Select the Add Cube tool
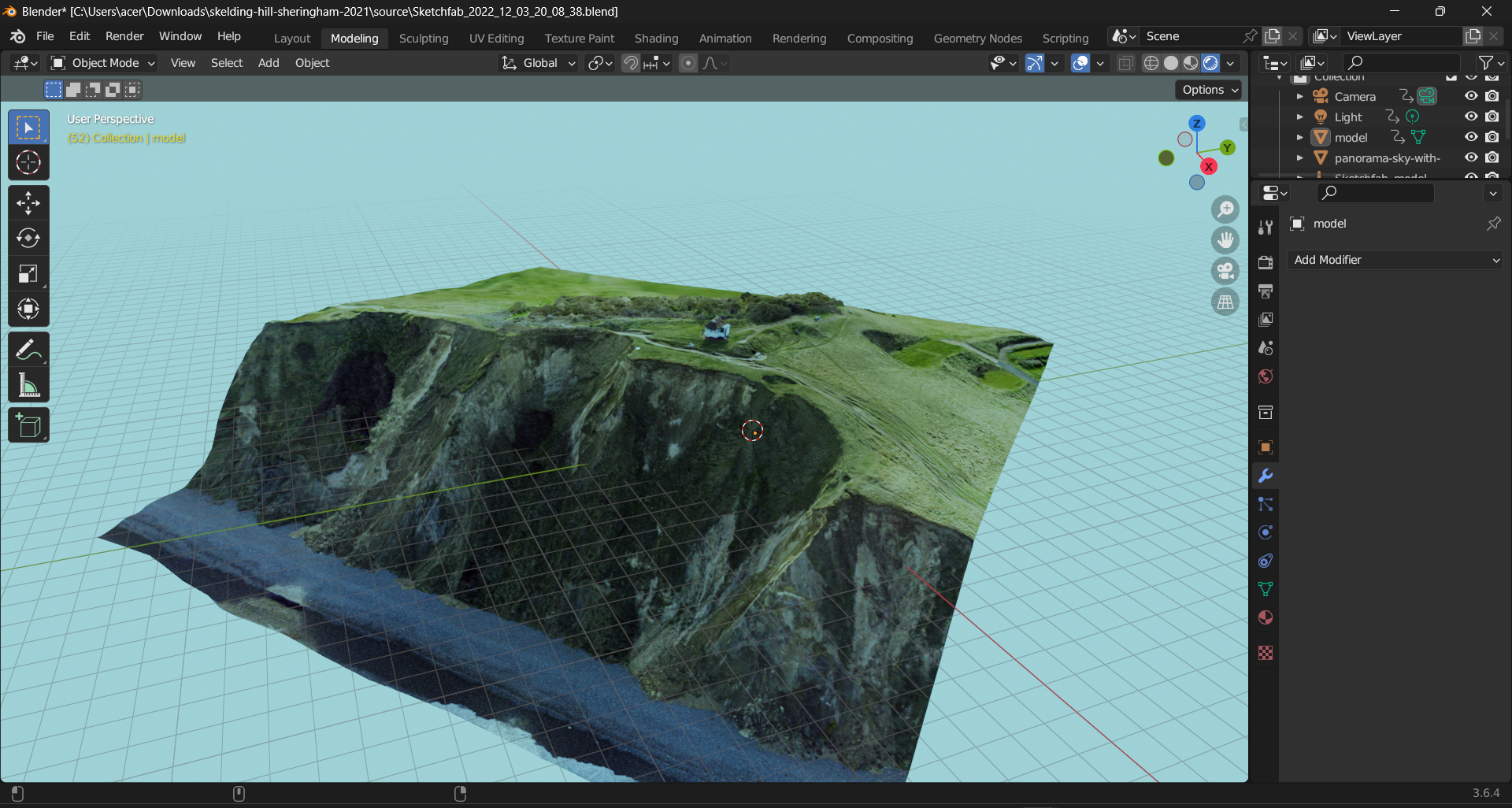 (x=29, y=425)
